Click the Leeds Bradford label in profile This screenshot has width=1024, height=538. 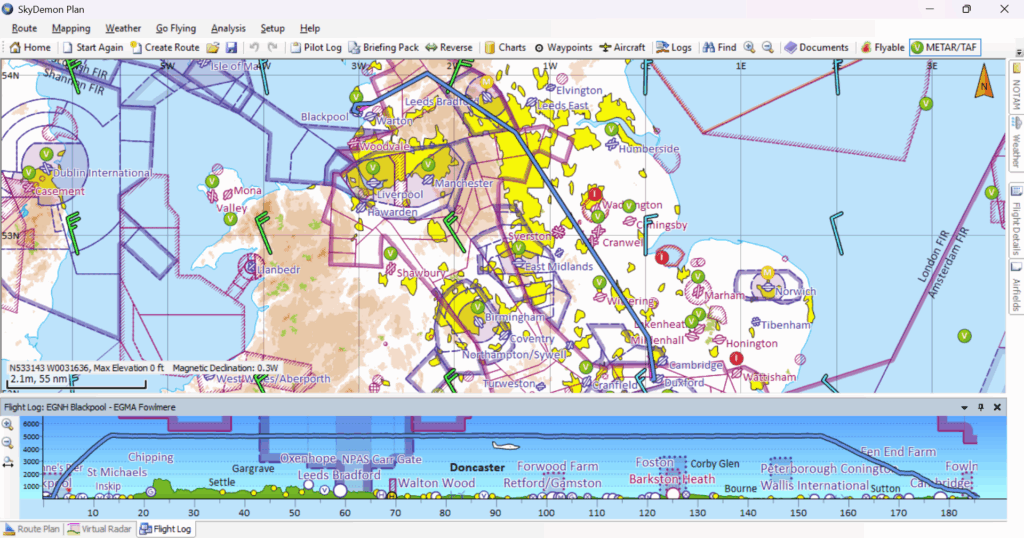(339, 475)
